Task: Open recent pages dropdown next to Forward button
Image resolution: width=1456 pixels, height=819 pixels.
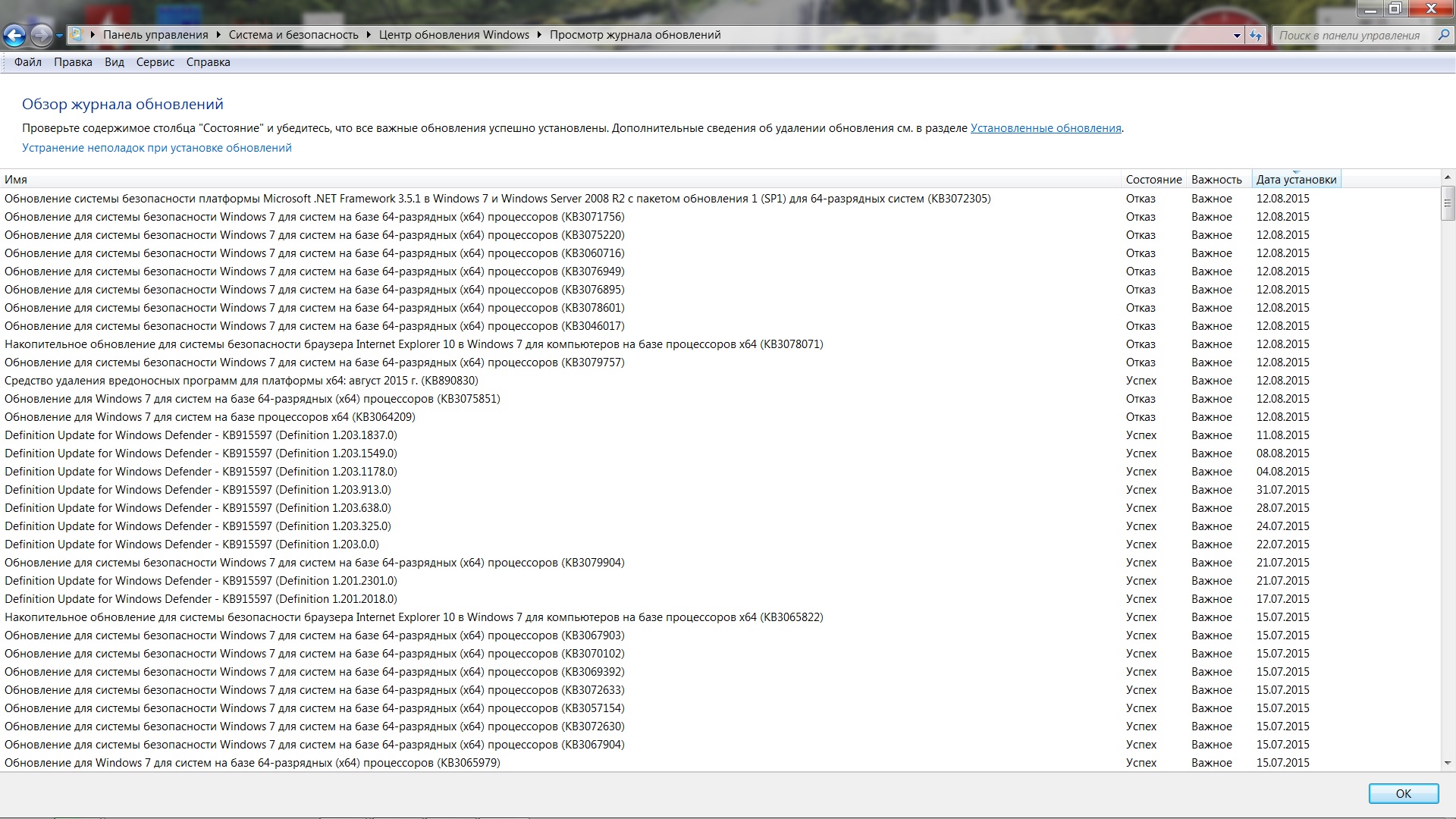Action: (x=59, y=36)
